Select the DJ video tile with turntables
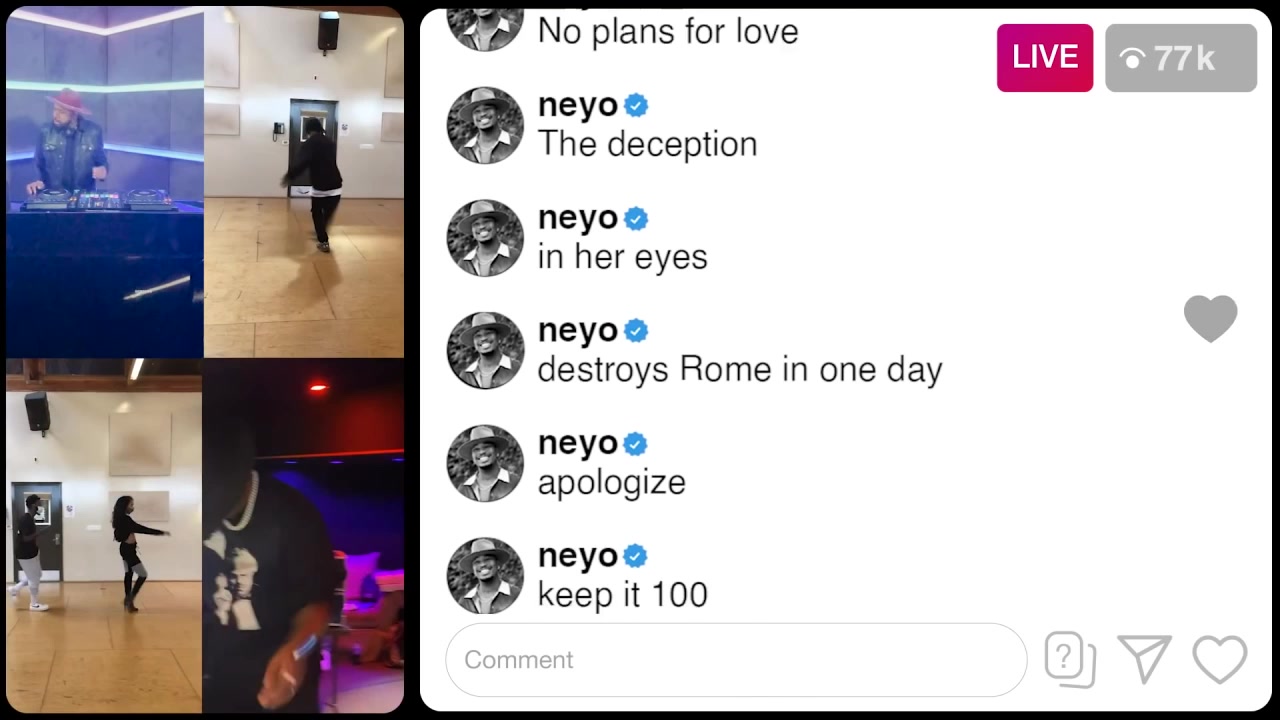Image resolution: width=1280 pixels, height=720 pixels. [105, 182]
